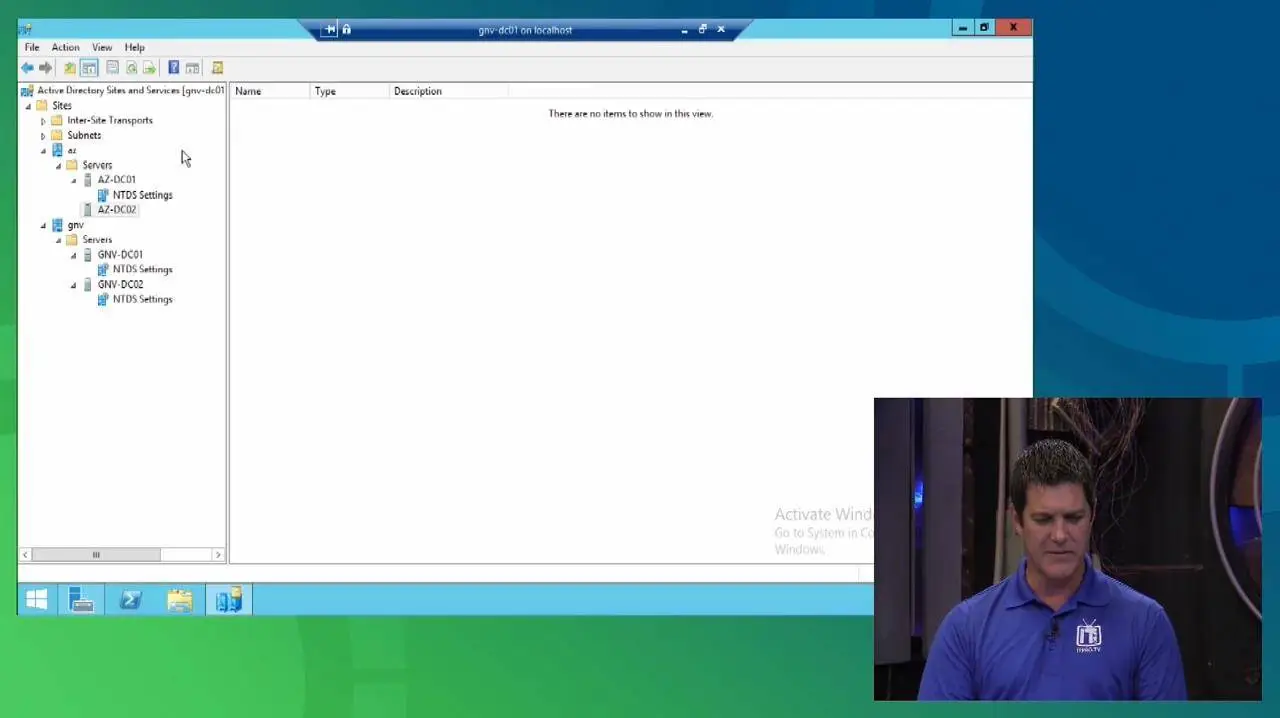Screen dimensions: 1280x718
Task: Select the "GNV-DC01" server label
Action: [x=120, y=255]
